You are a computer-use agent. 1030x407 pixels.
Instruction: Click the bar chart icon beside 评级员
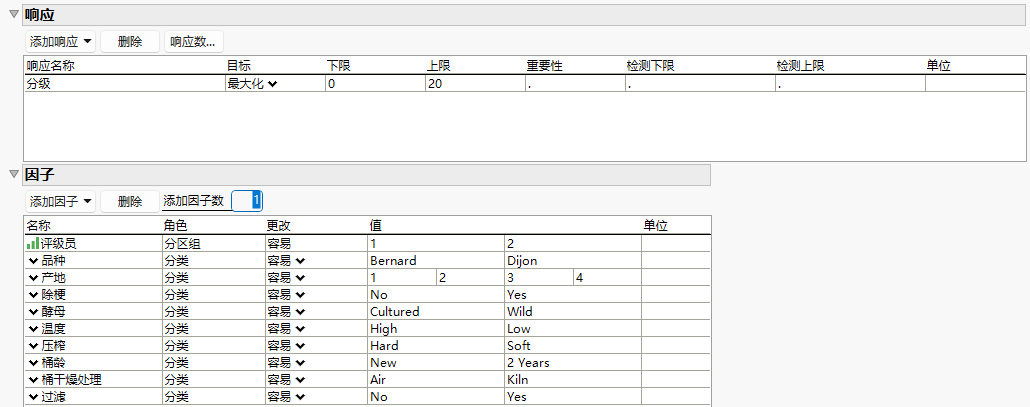point(32,244)
